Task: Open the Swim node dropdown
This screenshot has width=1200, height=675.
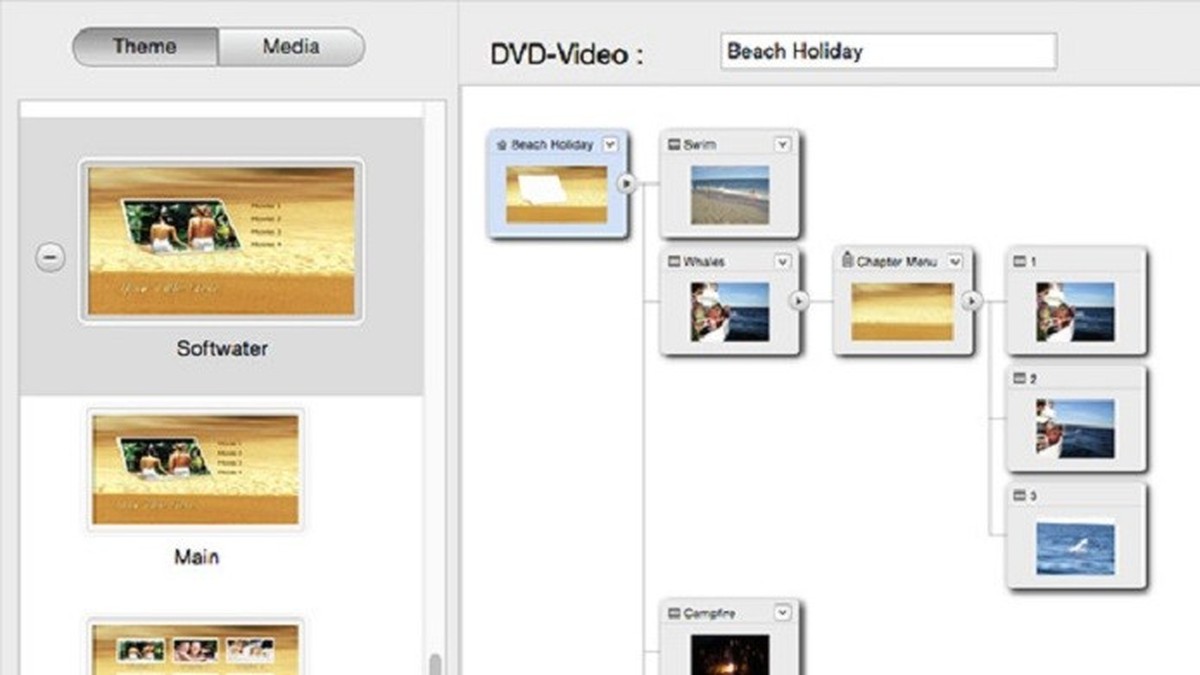Action: pyautogui.click(x=781, y=143)
